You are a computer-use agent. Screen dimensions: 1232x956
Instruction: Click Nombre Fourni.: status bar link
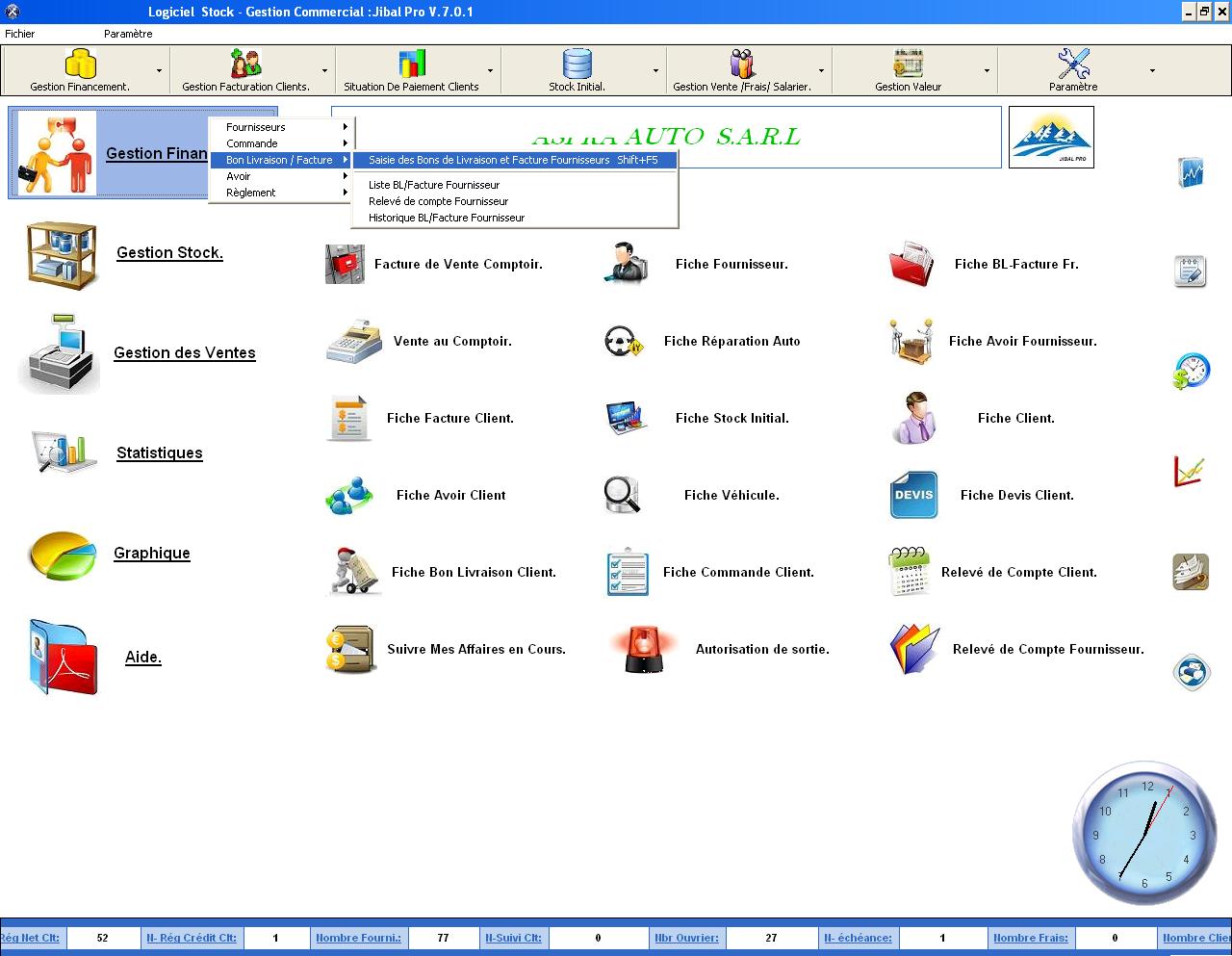359,938
